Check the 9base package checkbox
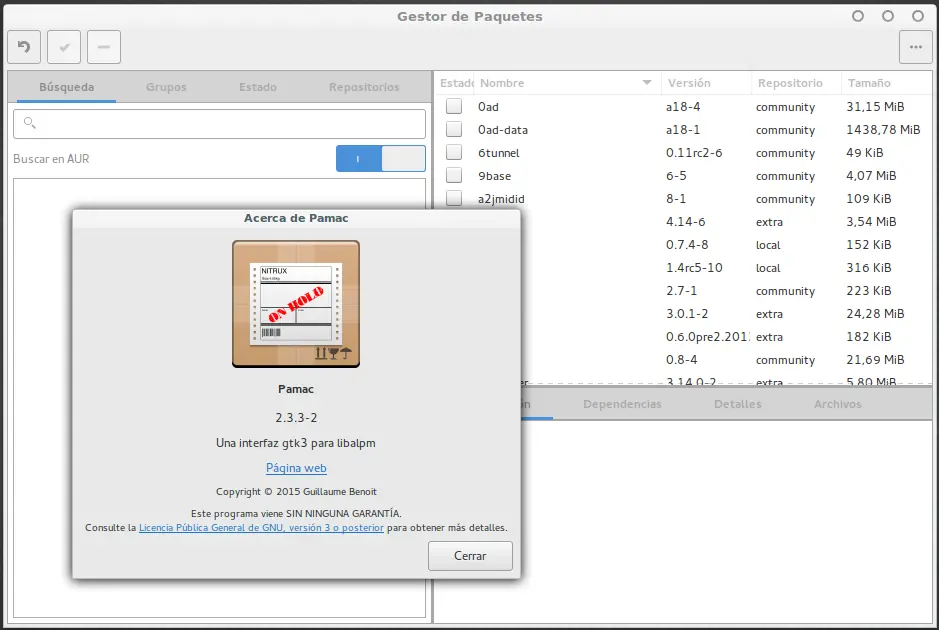 [x=454, y=175]
